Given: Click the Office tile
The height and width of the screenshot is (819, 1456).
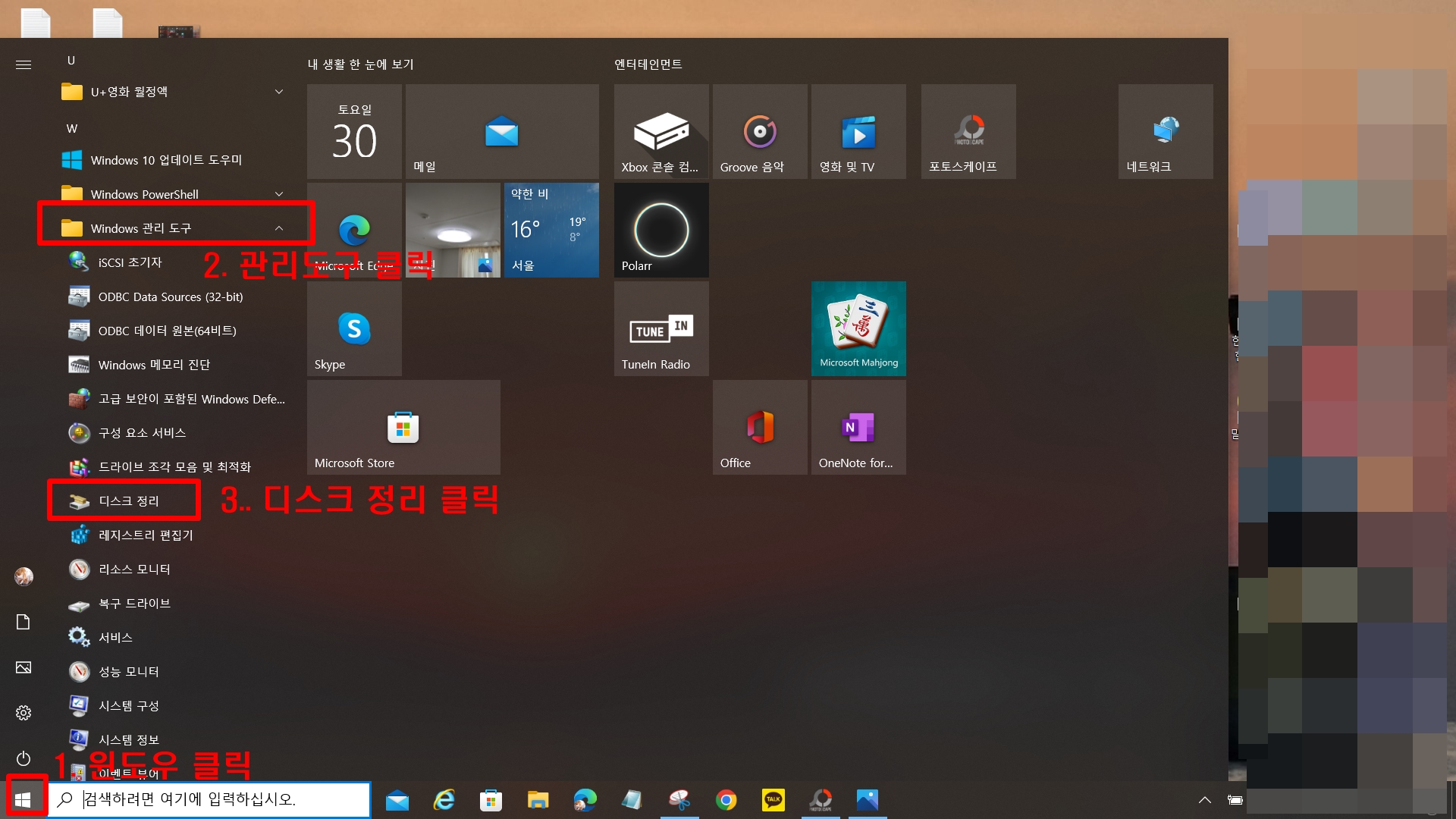Looking at the screenshot, I should (x=759, y=428).
